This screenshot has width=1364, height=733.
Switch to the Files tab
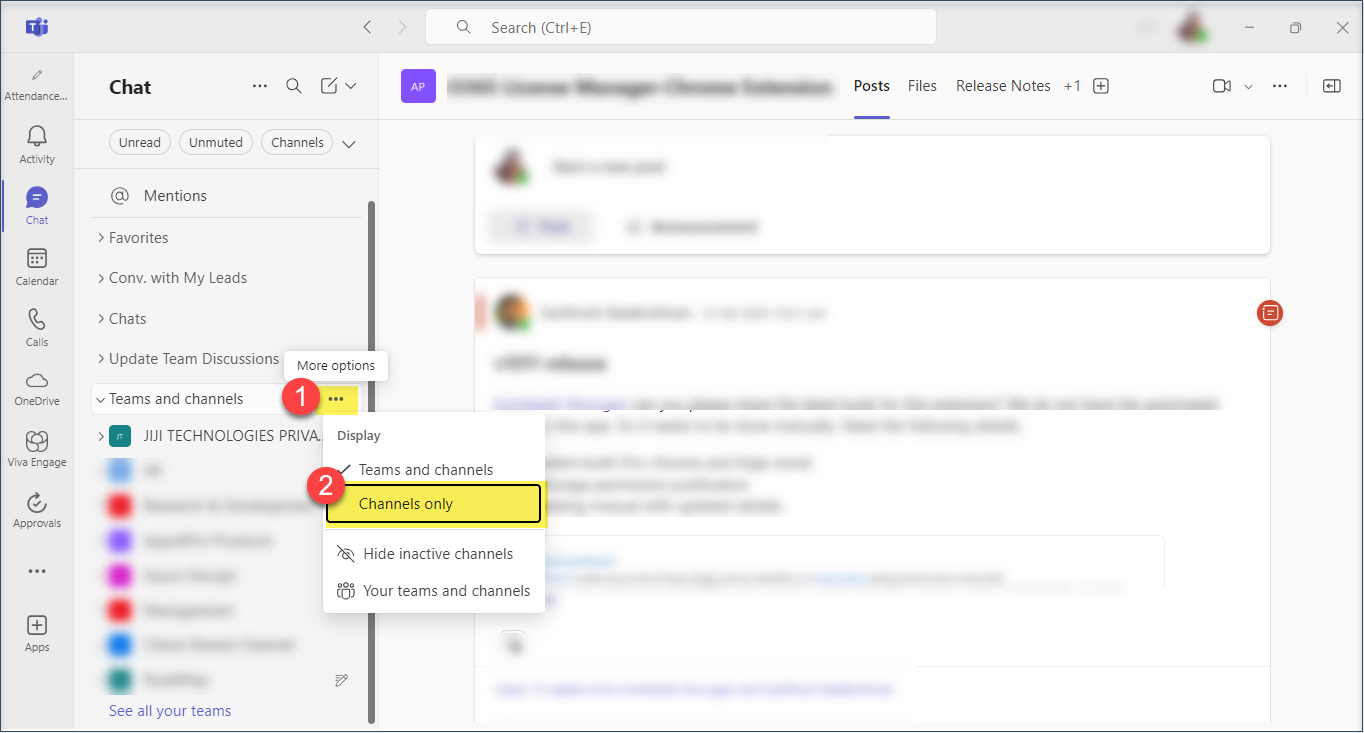click(x=922, y=86)
